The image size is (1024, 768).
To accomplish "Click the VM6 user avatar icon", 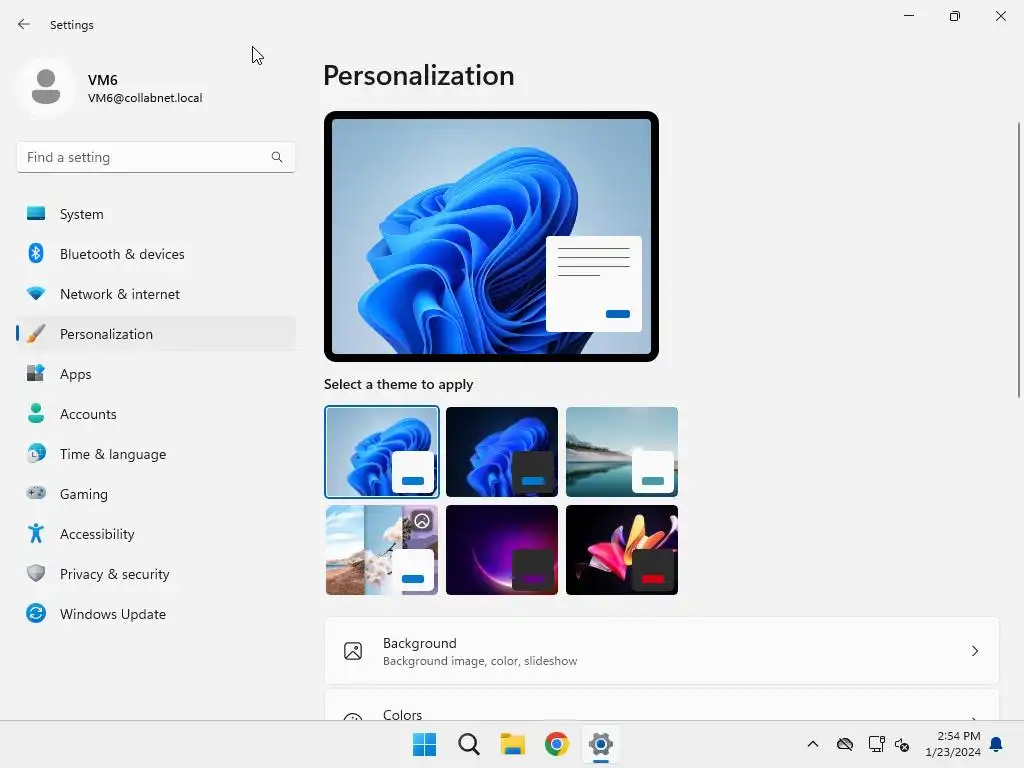I will click(x=46, y=87).
